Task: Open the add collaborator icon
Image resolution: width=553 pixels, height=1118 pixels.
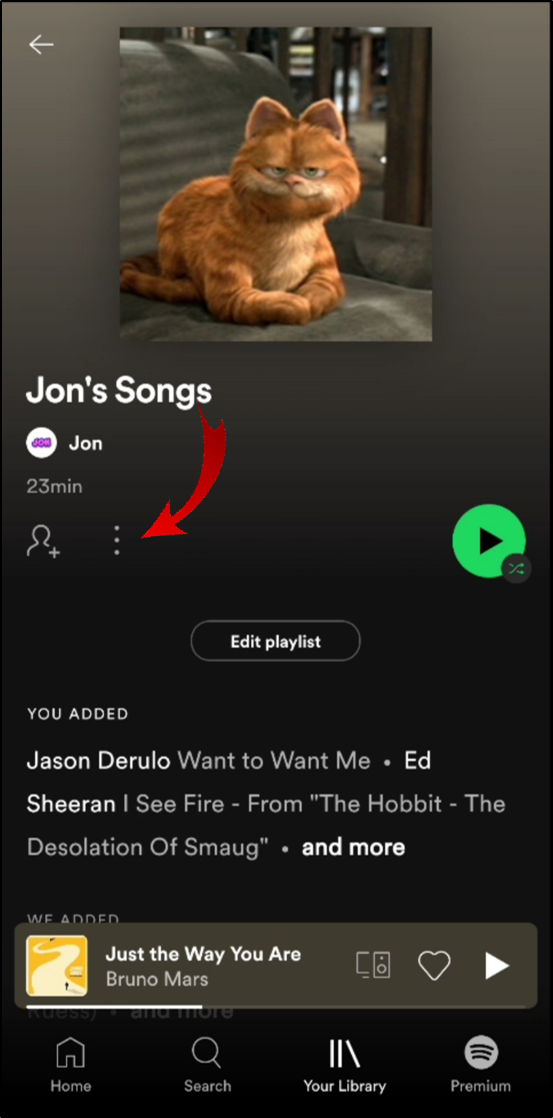Action: coord(43,541)
